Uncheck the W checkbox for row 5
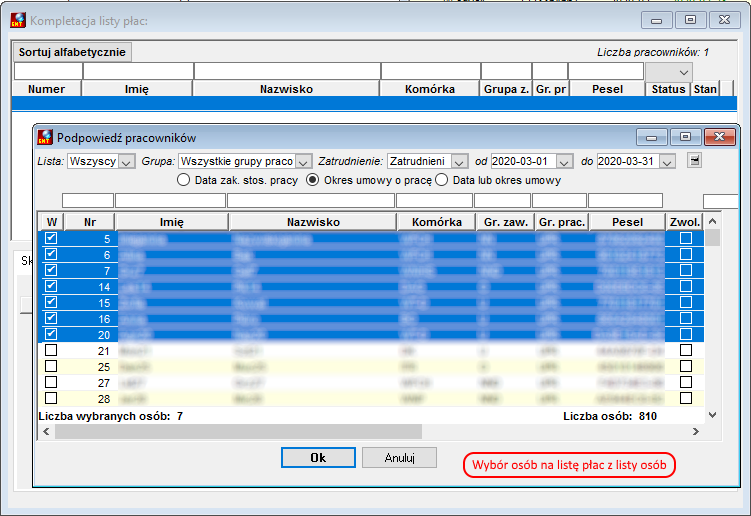 51,238
